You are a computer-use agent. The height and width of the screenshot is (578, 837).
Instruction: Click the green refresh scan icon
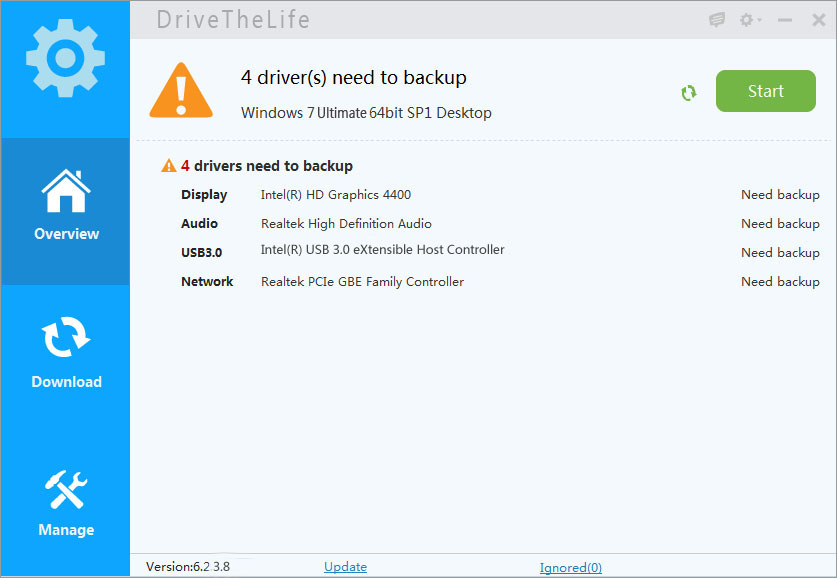[x=689, y=93]
